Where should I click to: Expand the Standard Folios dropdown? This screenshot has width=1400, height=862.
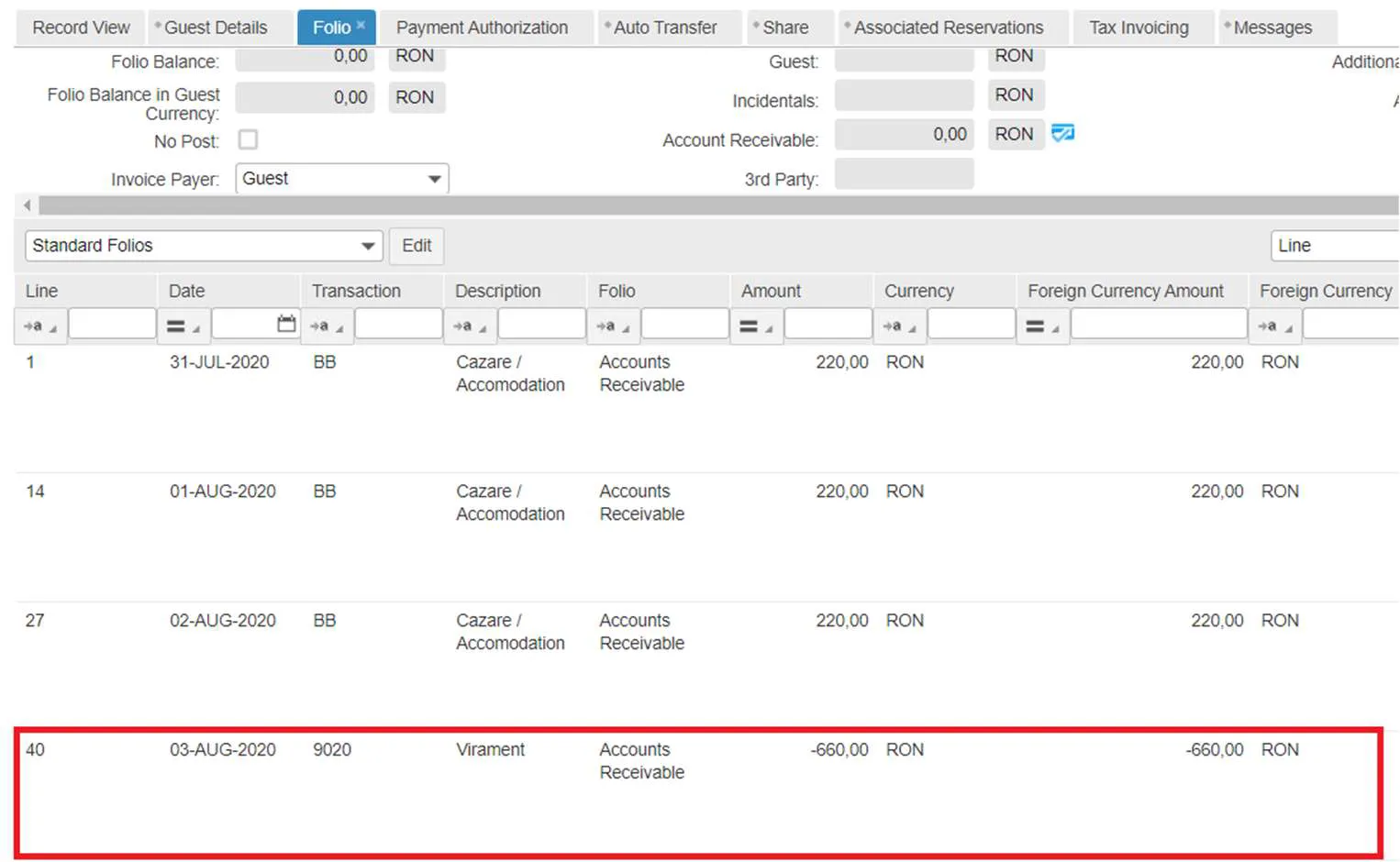204,246
